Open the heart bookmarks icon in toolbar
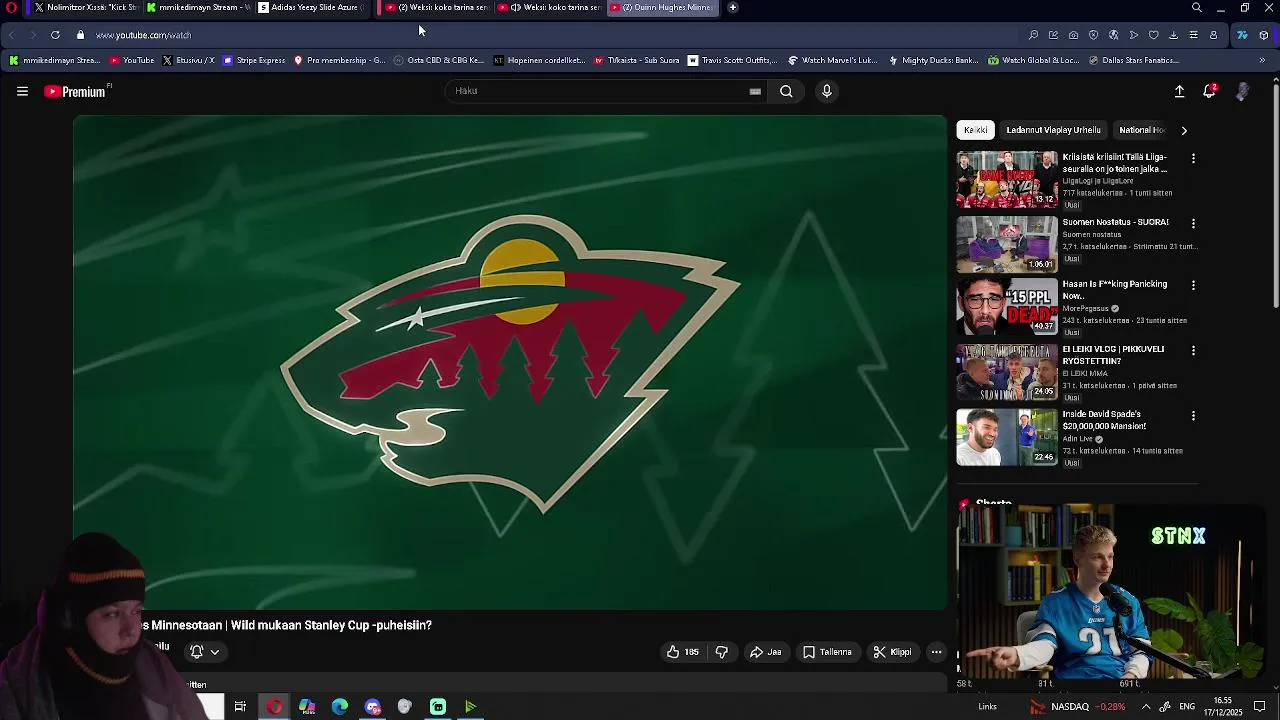The width and height of the screenshot is (1280, 720). point(1153,35)
